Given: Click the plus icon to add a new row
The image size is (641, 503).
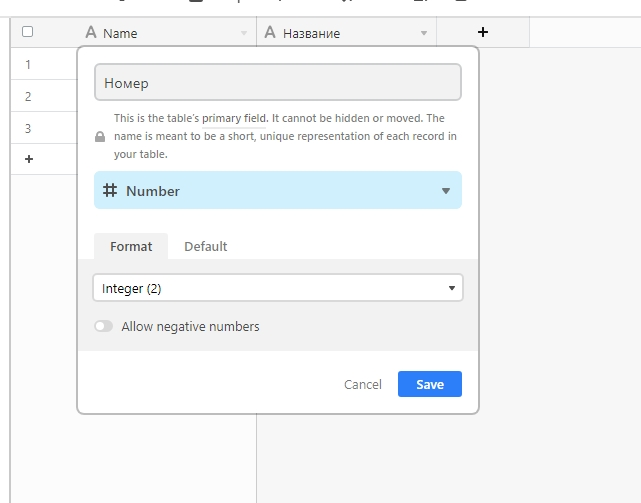Looking at the screenshot, I should point(29,159).
